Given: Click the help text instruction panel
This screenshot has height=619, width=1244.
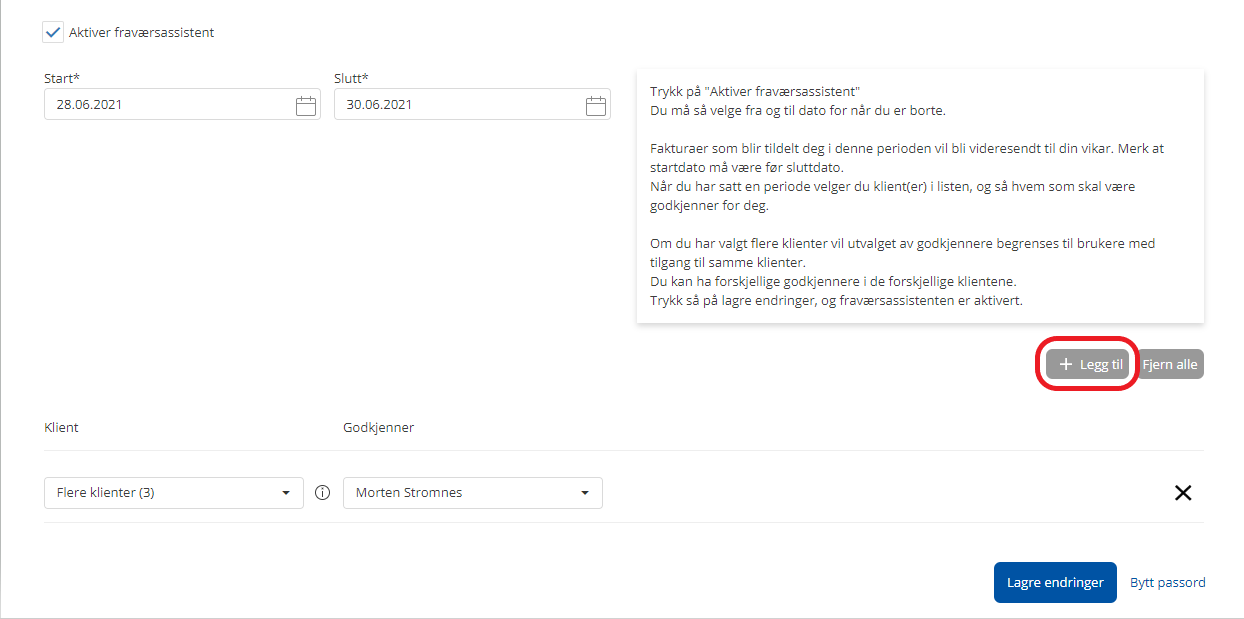Looking at the screenshot, I should 919,196.
